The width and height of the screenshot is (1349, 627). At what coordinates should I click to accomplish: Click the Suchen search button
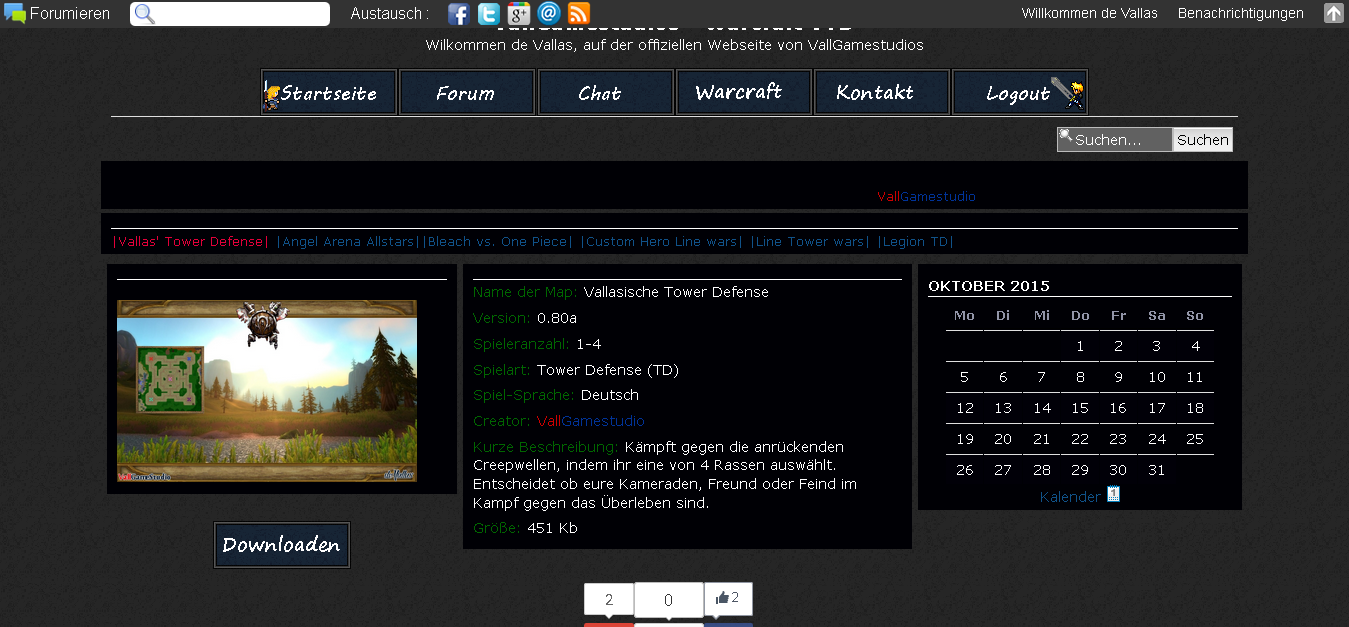pos(1202,140)
